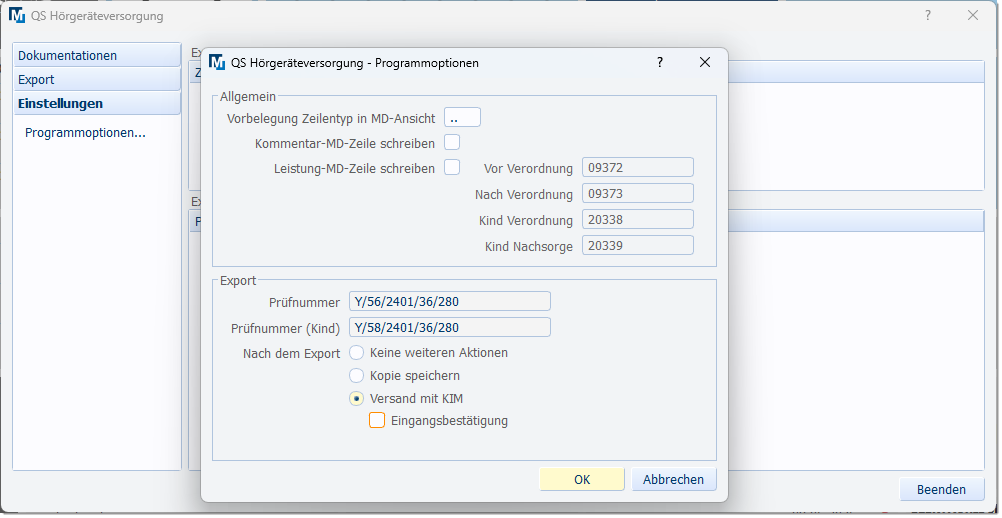Screen dimensions: 1002x518
Task: Open Programmoptionen... entry
Action: click(x=86, y=133)
